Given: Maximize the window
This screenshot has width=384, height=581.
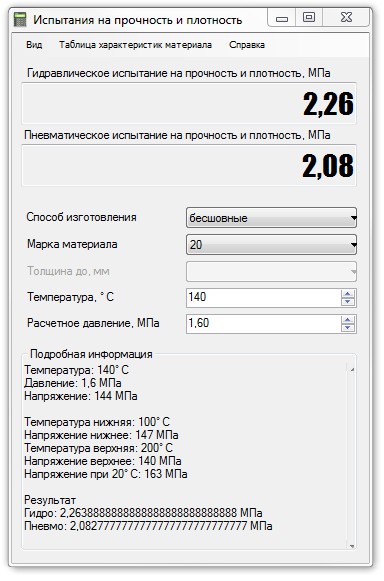Looking at the screenshot, I should [309, 17].
